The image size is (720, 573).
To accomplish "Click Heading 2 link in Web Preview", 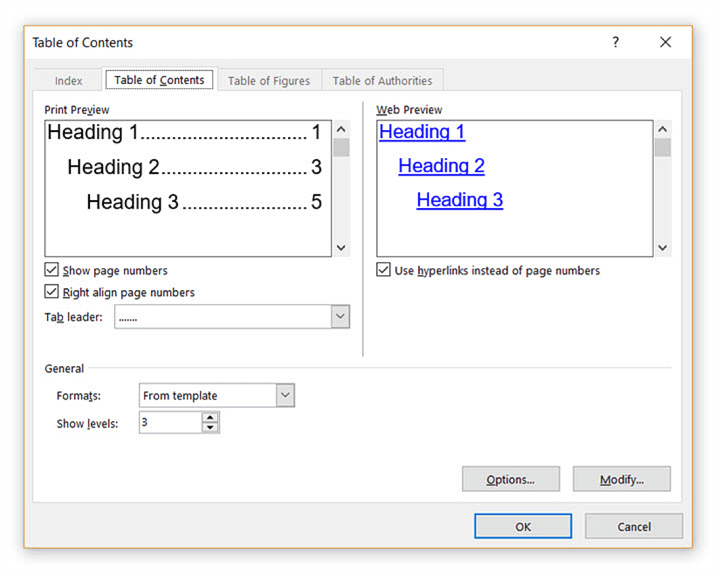I will 441,166.
